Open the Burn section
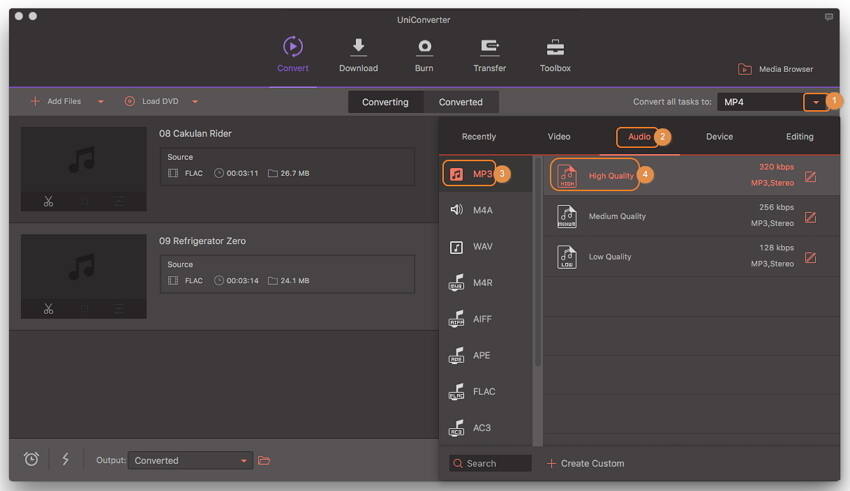The image size is (850, 491). coord(424,54)
